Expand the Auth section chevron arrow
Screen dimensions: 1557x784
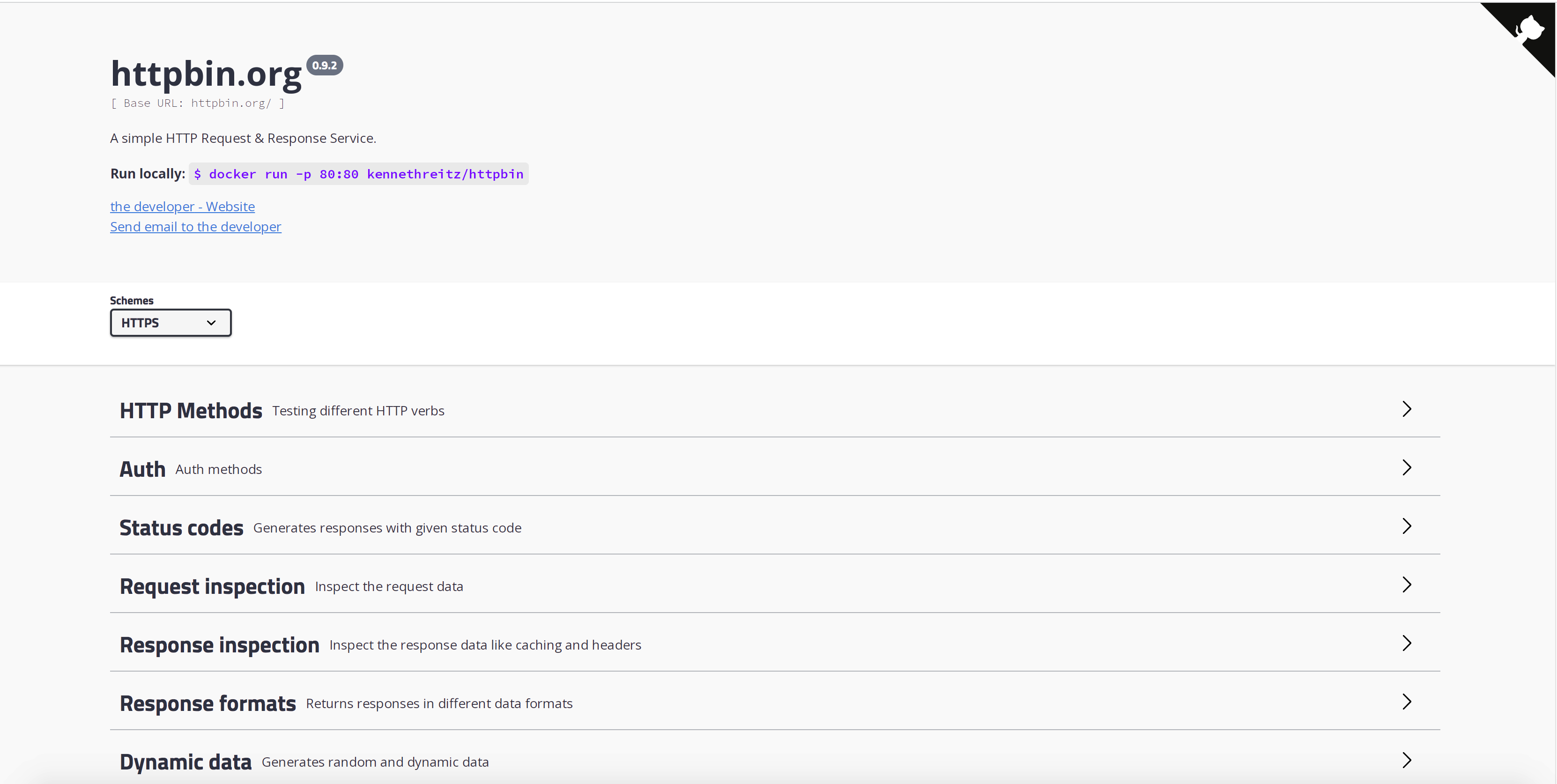tap(1407, 468)
